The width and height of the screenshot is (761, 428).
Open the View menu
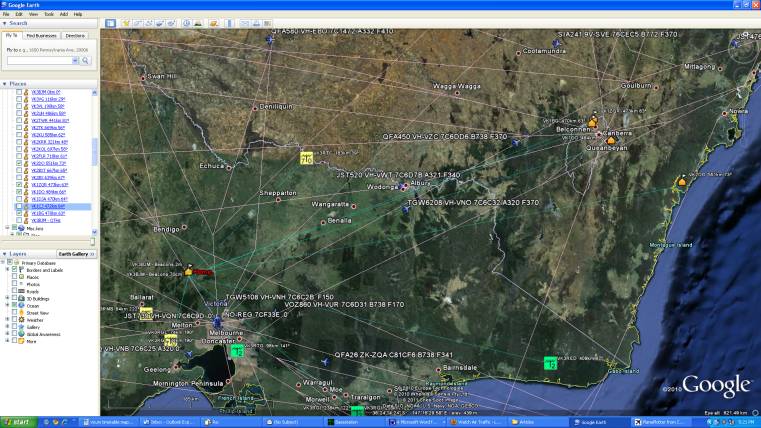(x=33, y=14)
